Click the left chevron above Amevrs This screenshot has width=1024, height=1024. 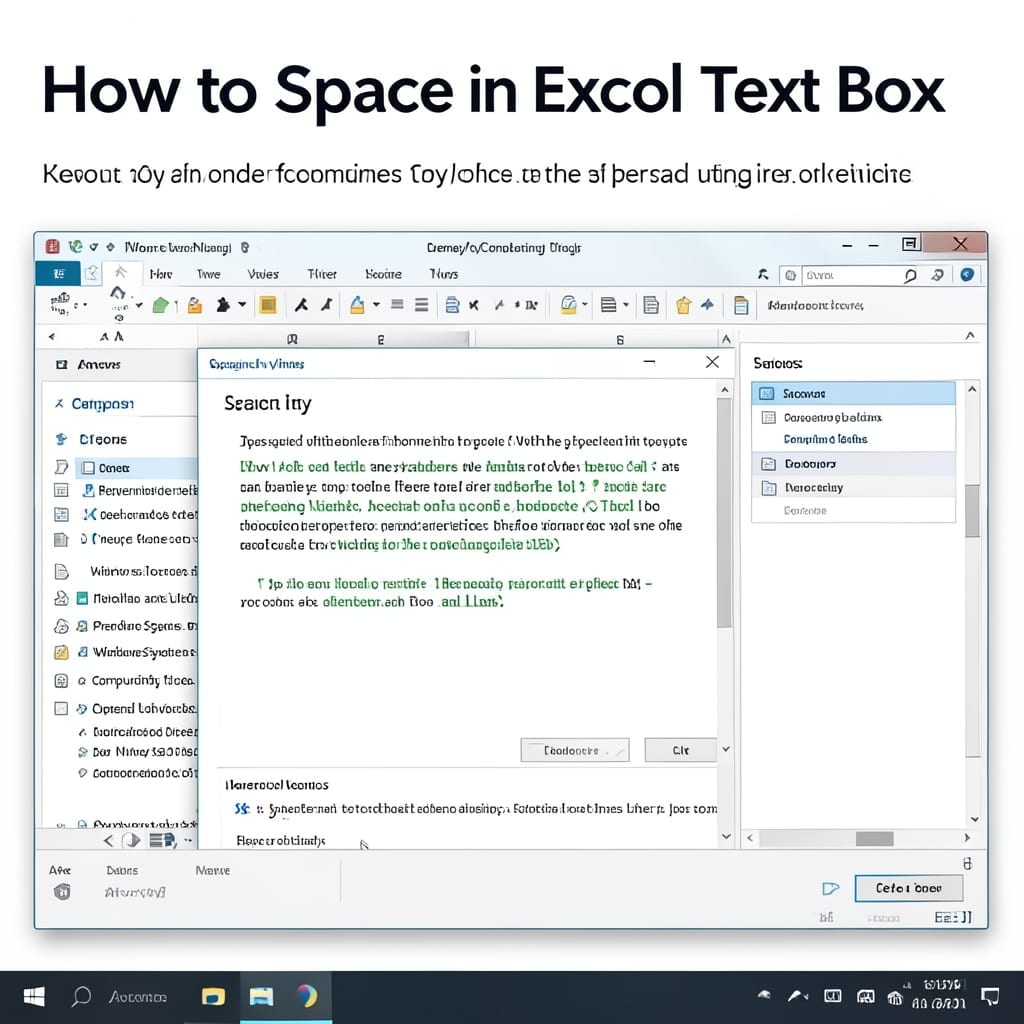tap(52, 337)
